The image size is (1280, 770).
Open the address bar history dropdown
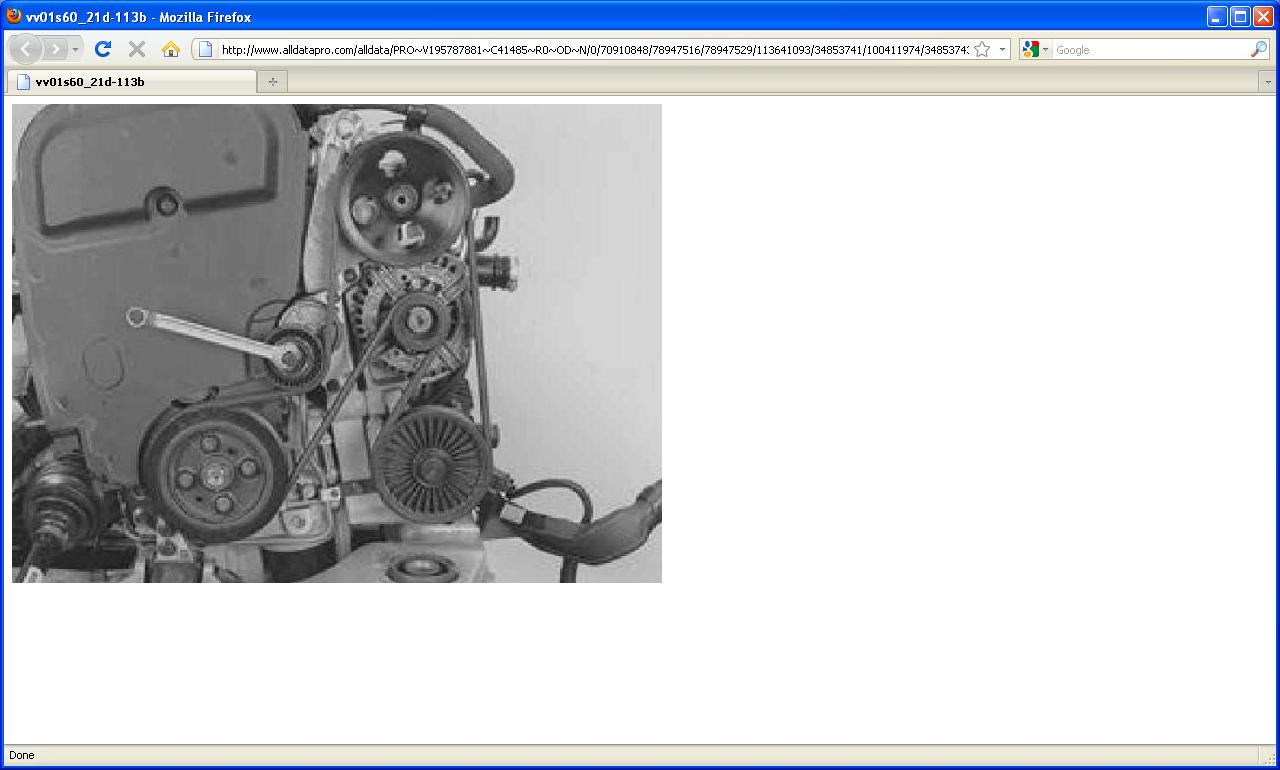1002,49
